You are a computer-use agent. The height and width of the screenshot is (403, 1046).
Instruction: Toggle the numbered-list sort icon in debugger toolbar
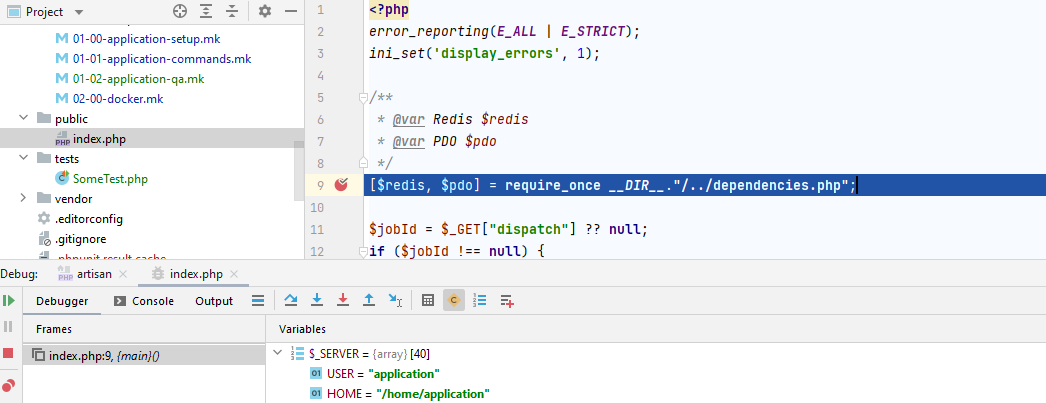[x=480, y=300]
